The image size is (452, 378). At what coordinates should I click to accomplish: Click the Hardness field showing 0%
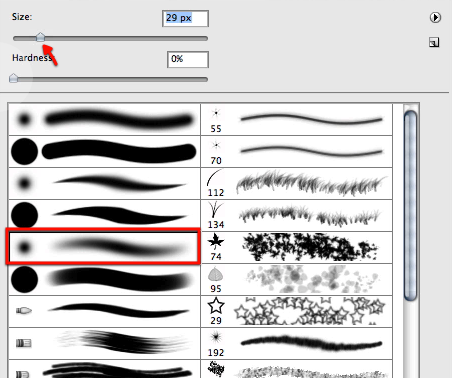point(188,59)
